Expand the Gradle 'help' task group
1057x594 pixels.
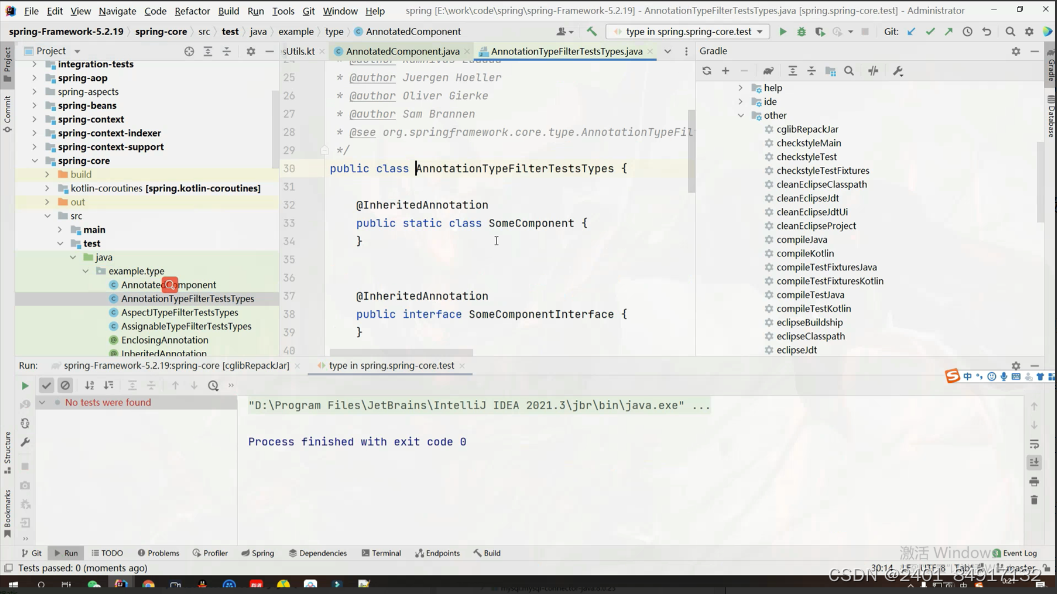click(x=740, y=88)
